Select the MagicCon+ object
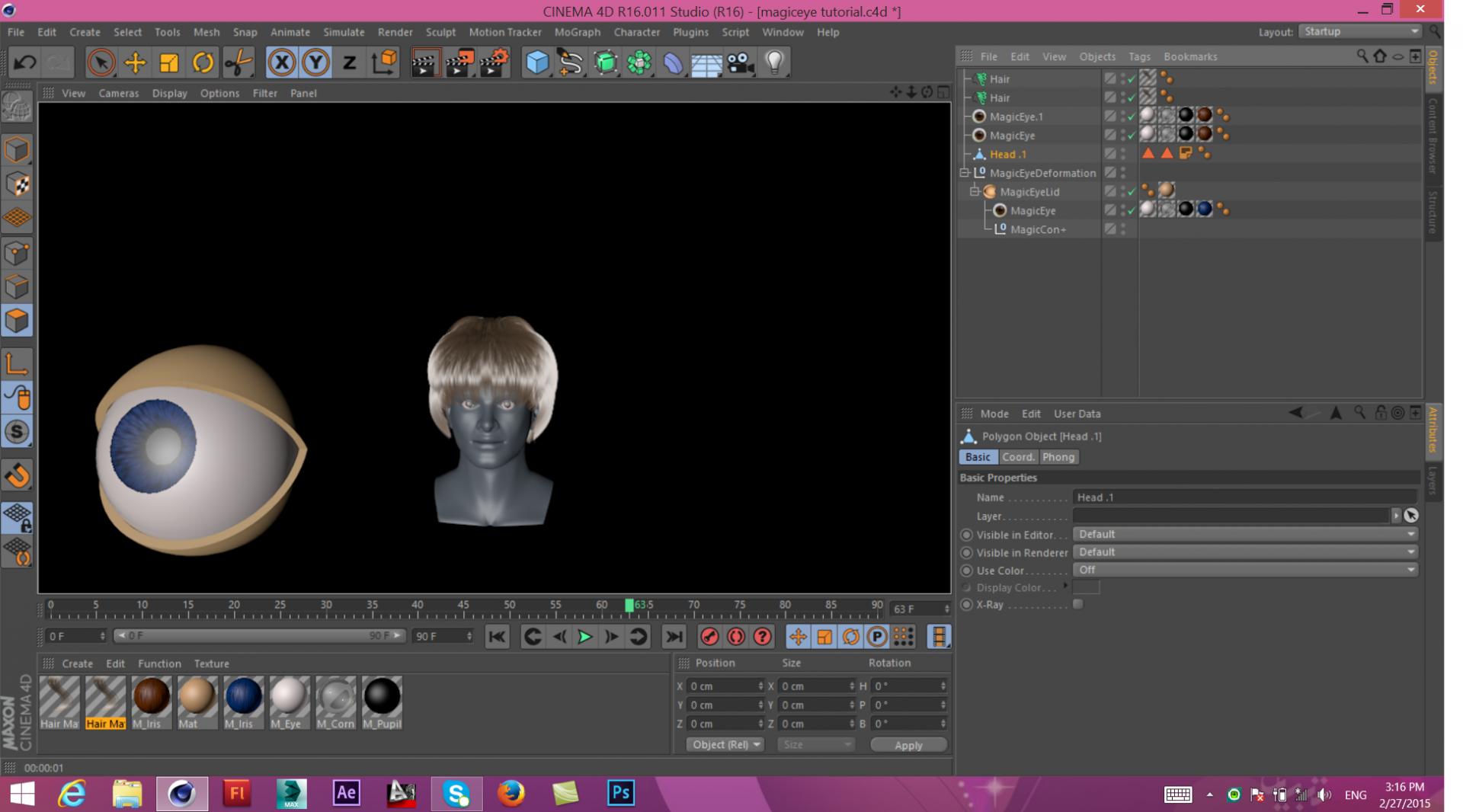Screen dimensions: 1463x812 (x=1038, y=229)
